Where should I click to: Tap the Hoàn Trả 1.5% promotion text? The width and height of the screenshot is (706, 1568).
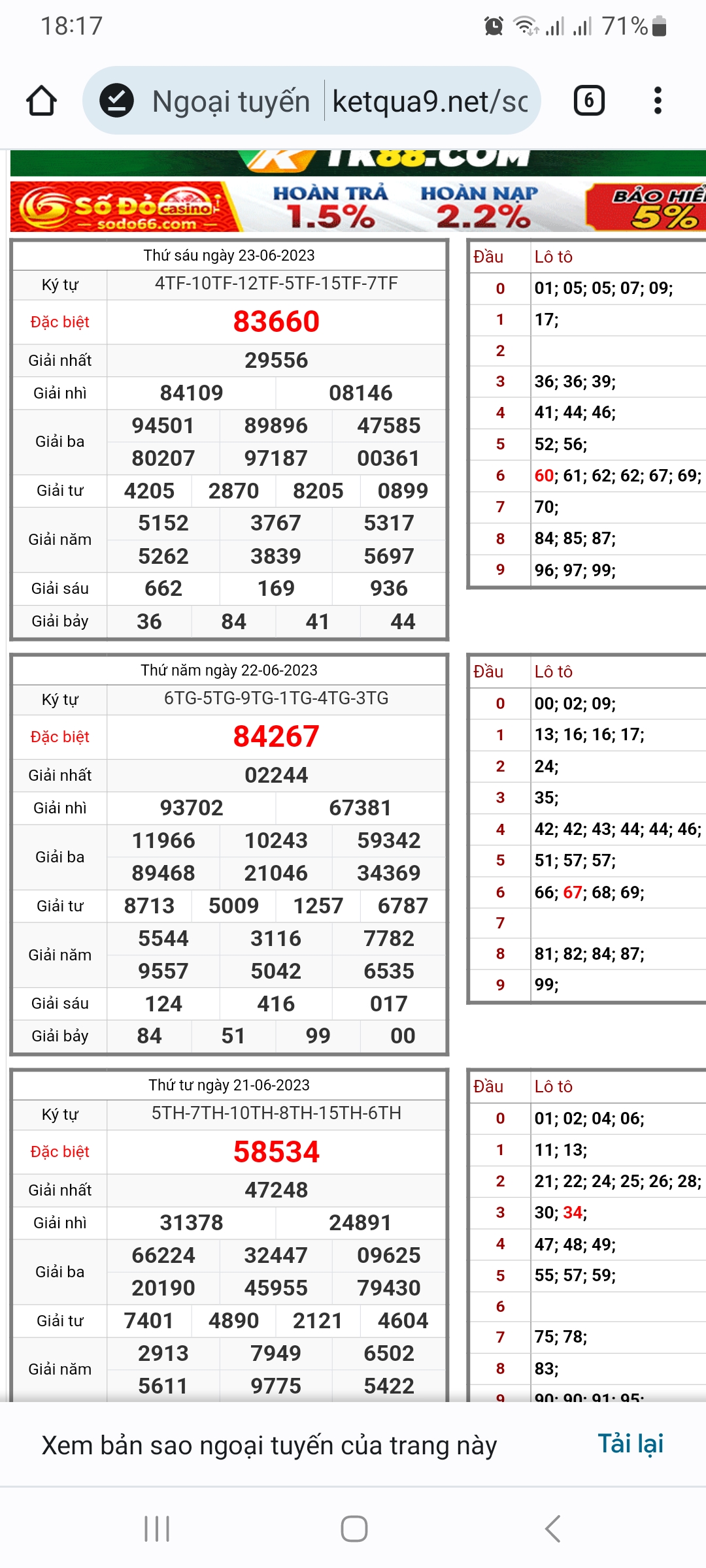[330, 207]
